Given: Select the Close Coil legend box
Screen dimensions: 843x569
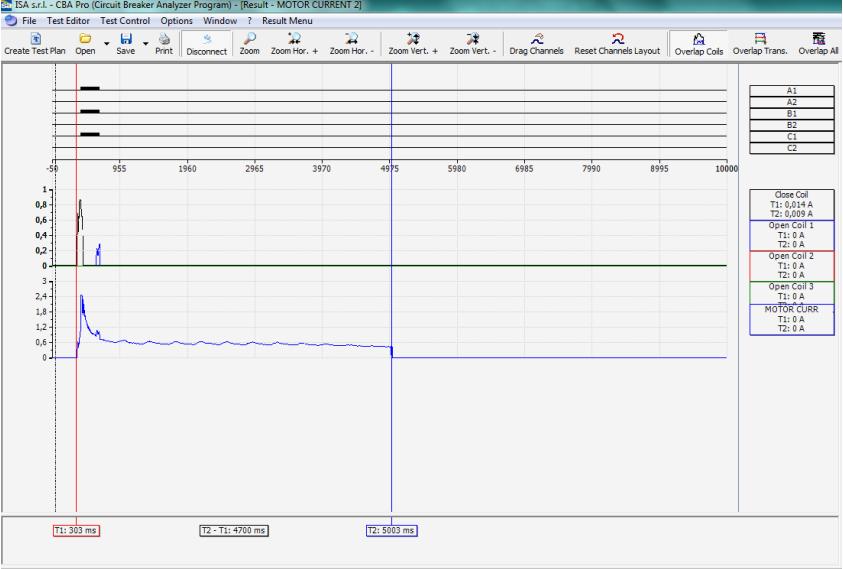Looking at the screenshot, I should (x=791, y=204).
